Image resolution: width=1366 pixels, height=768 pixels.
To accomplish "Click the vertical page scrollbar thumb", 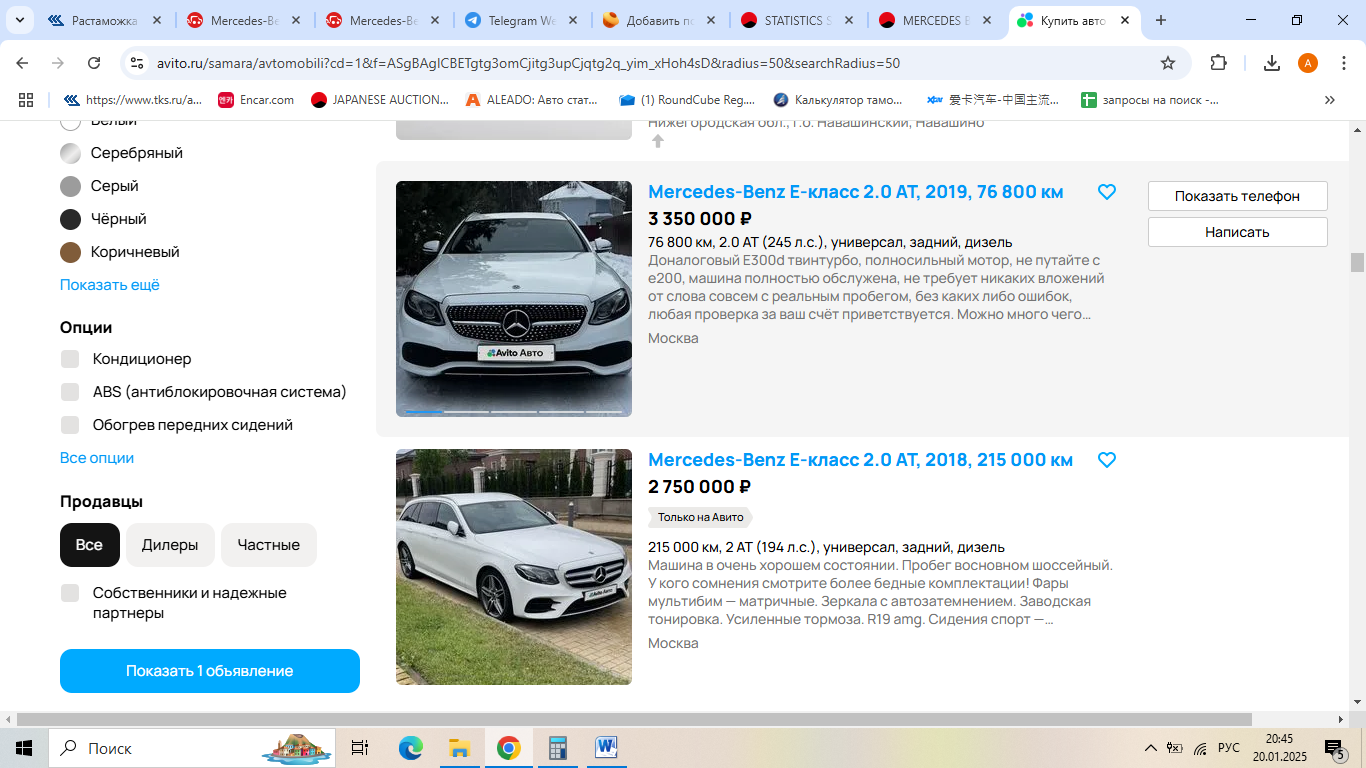I will 1357,262.
